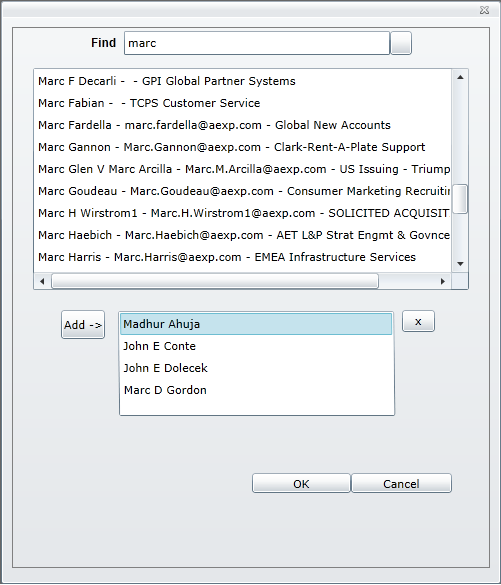Viewport: 501px width, 585px height.
Task: Click the down arrow of the results scrollbar
Action: pos(460,264)
